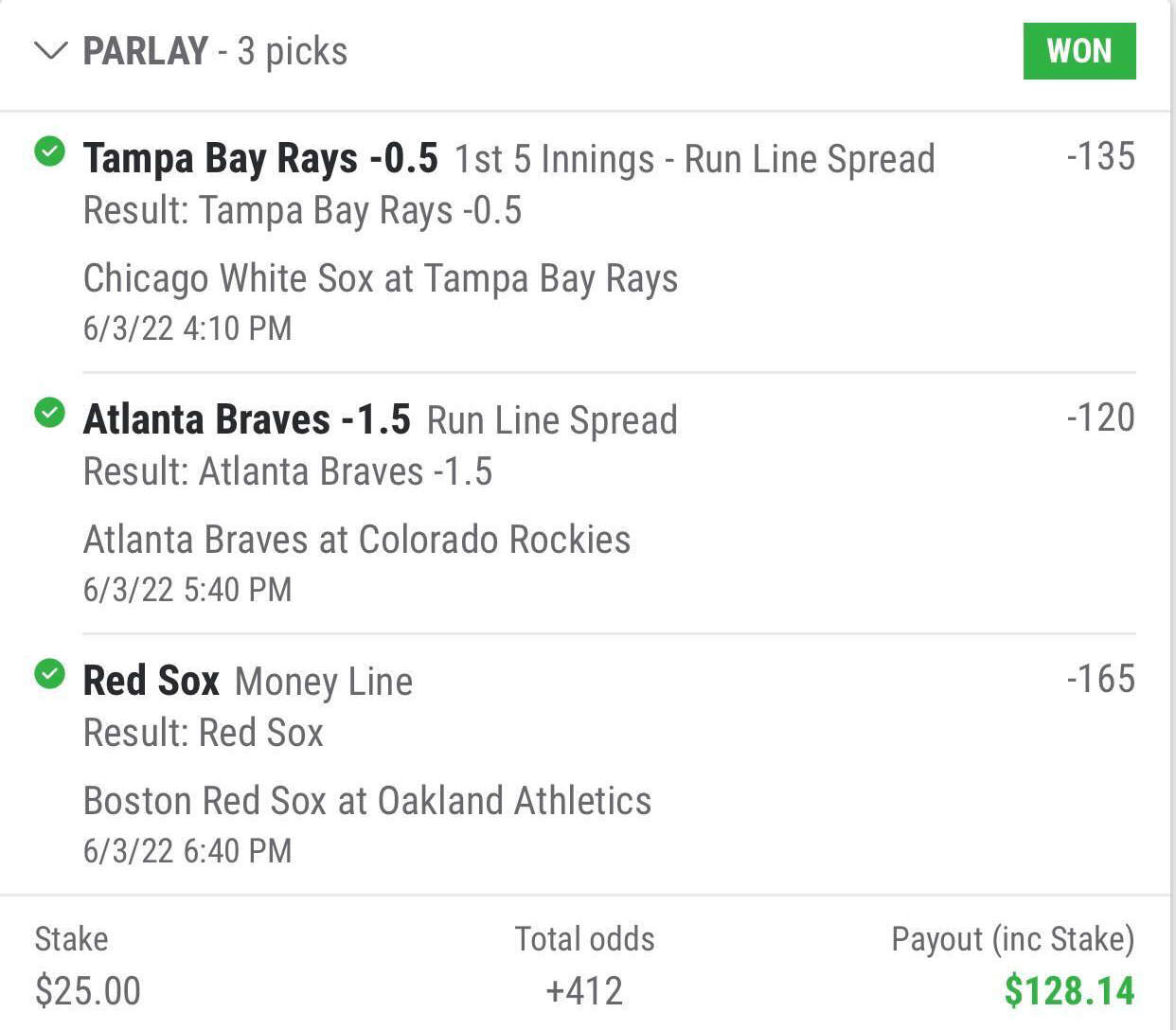
Task: Select the Tampa Bay Rays -0.5 pick title
Action: (x=260, y=158)
